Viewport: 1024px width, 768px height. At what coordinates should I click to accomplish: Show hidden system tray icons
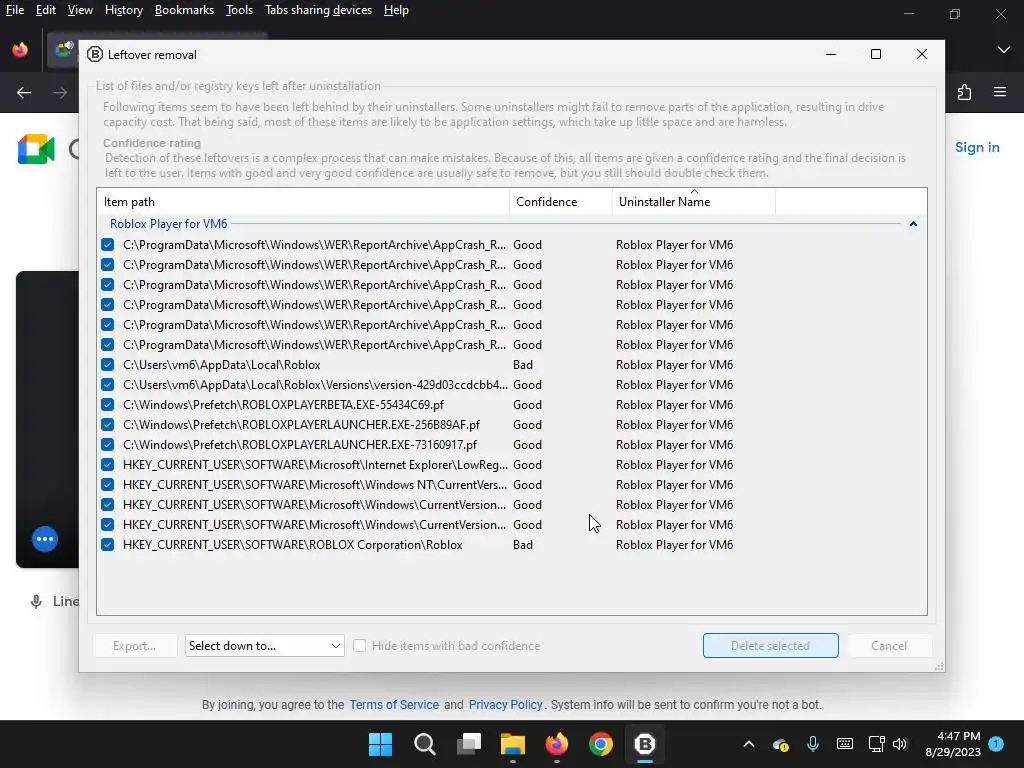749,744
